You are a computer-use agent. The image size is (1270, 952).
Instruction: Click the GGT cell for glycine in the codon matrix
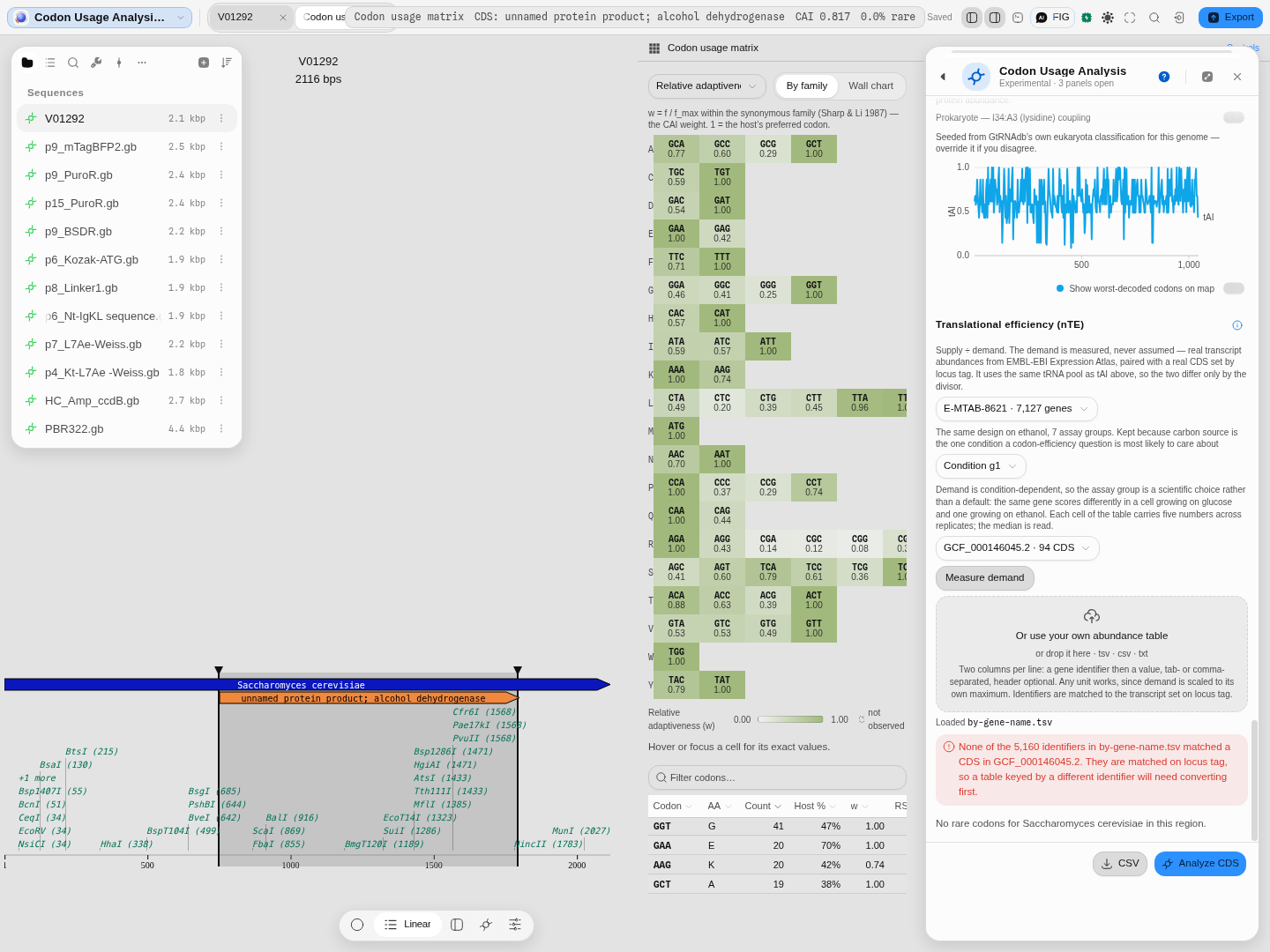pos(814,290)
